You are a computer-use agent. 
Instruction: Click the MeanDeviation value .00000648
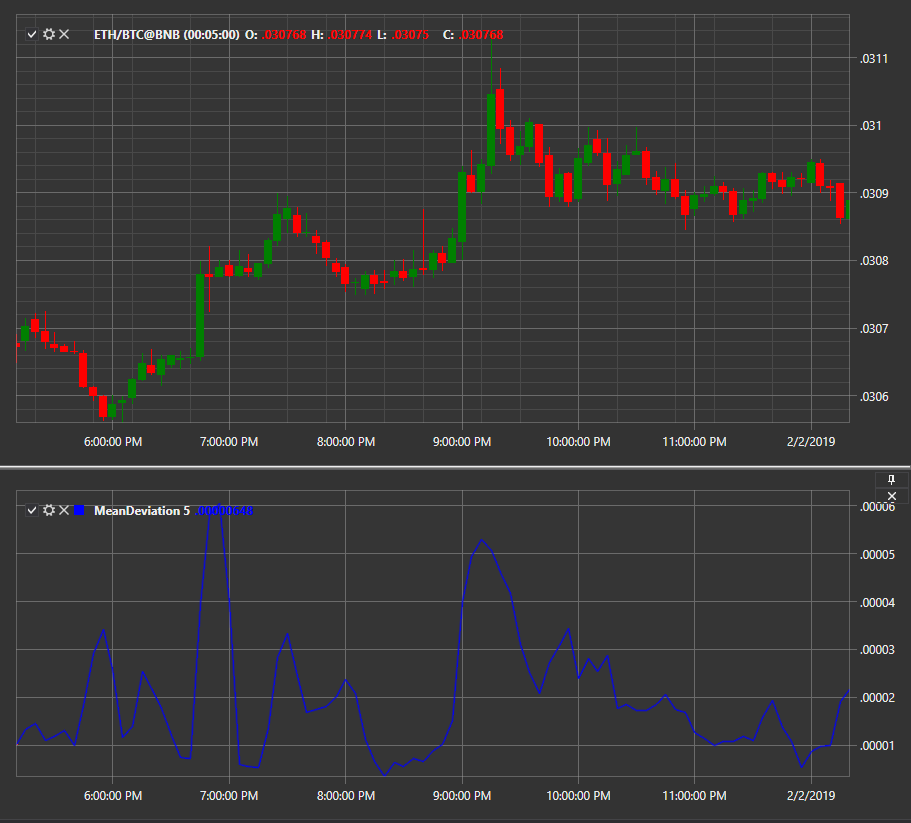click(x=224, y=511)
